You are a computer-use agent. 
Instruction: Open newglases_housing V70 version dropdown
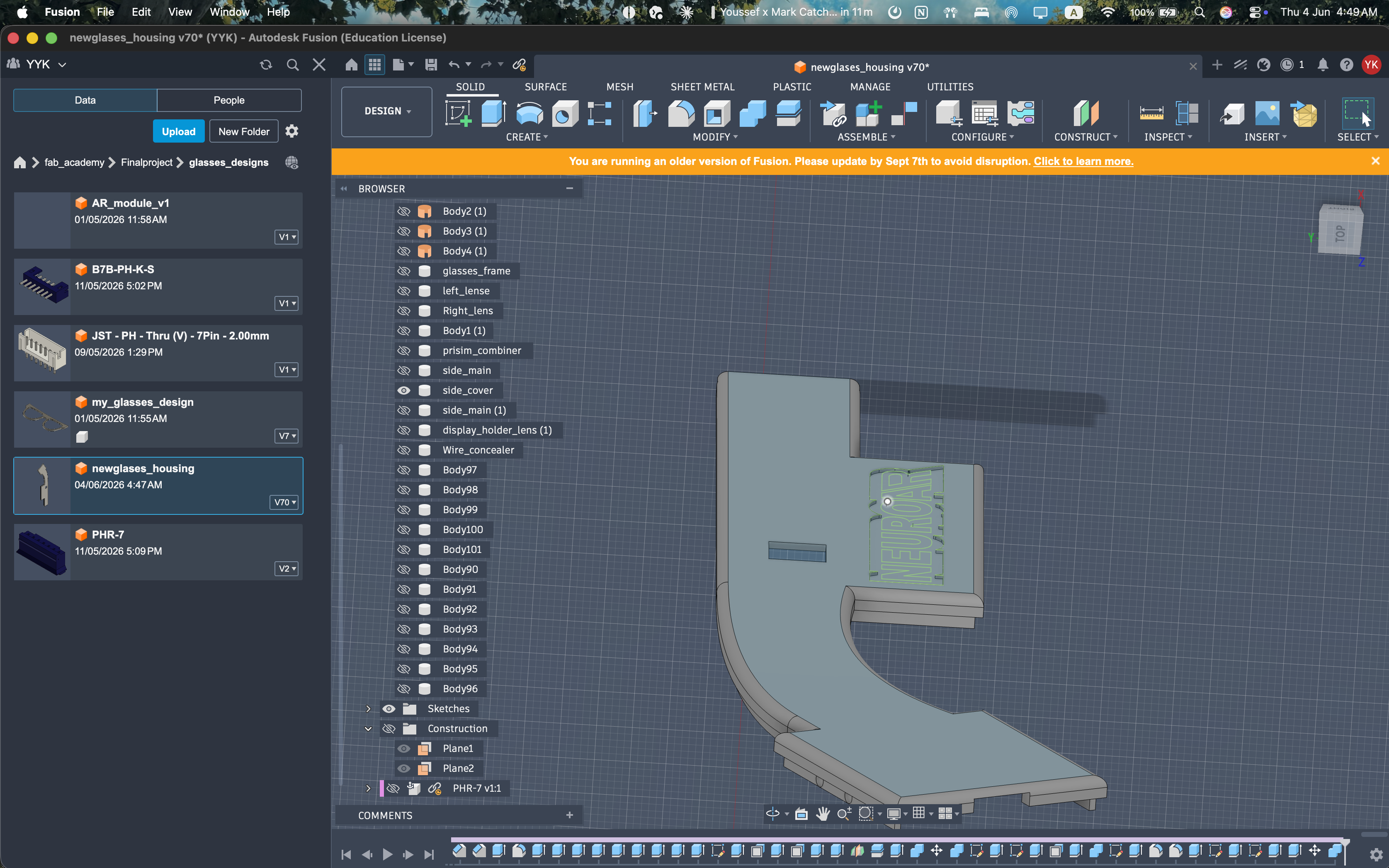click(285, 502)
